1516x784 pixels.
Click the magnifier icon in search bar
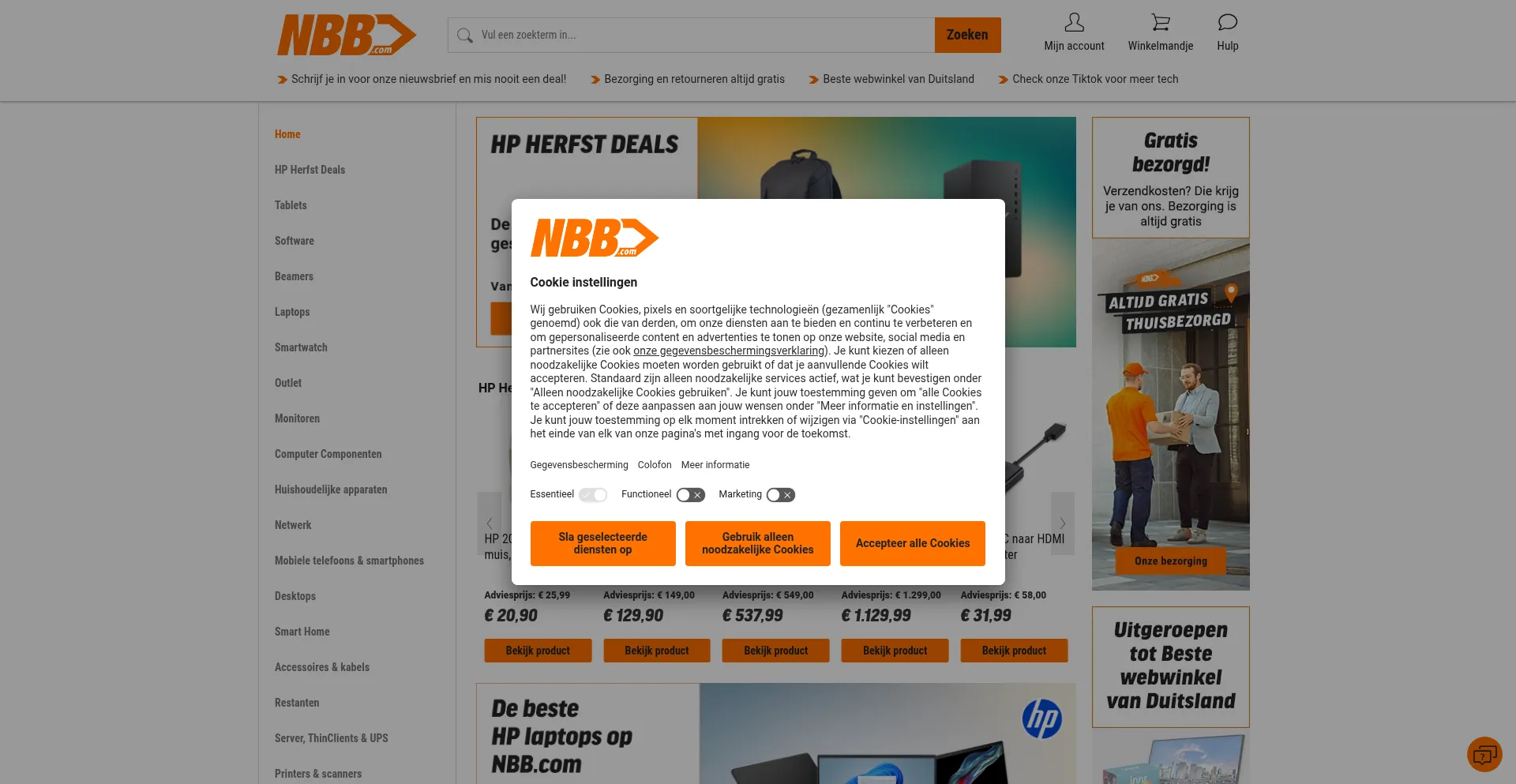pos(465,36)
